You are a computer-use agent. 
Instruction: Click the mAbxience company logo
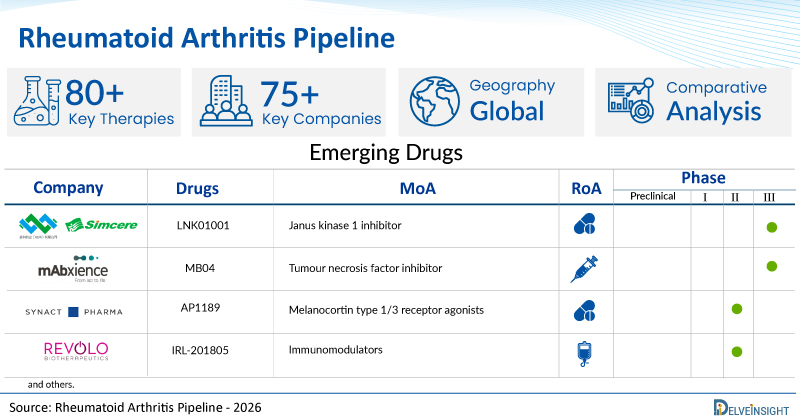[x=72, y=268]
